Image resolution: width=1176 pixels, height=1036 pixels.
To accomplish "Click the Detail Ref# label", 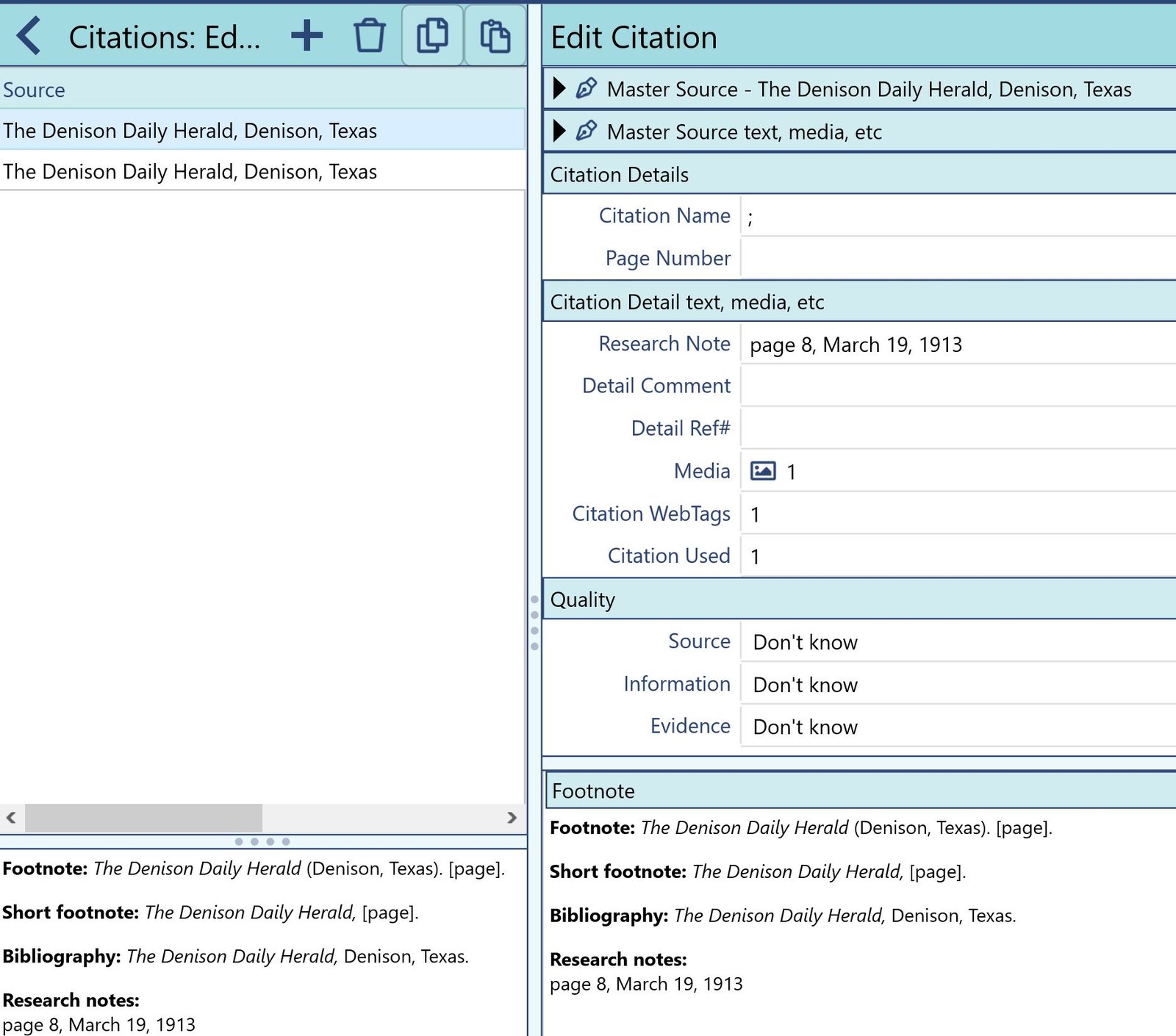I will tap(681, 428).
